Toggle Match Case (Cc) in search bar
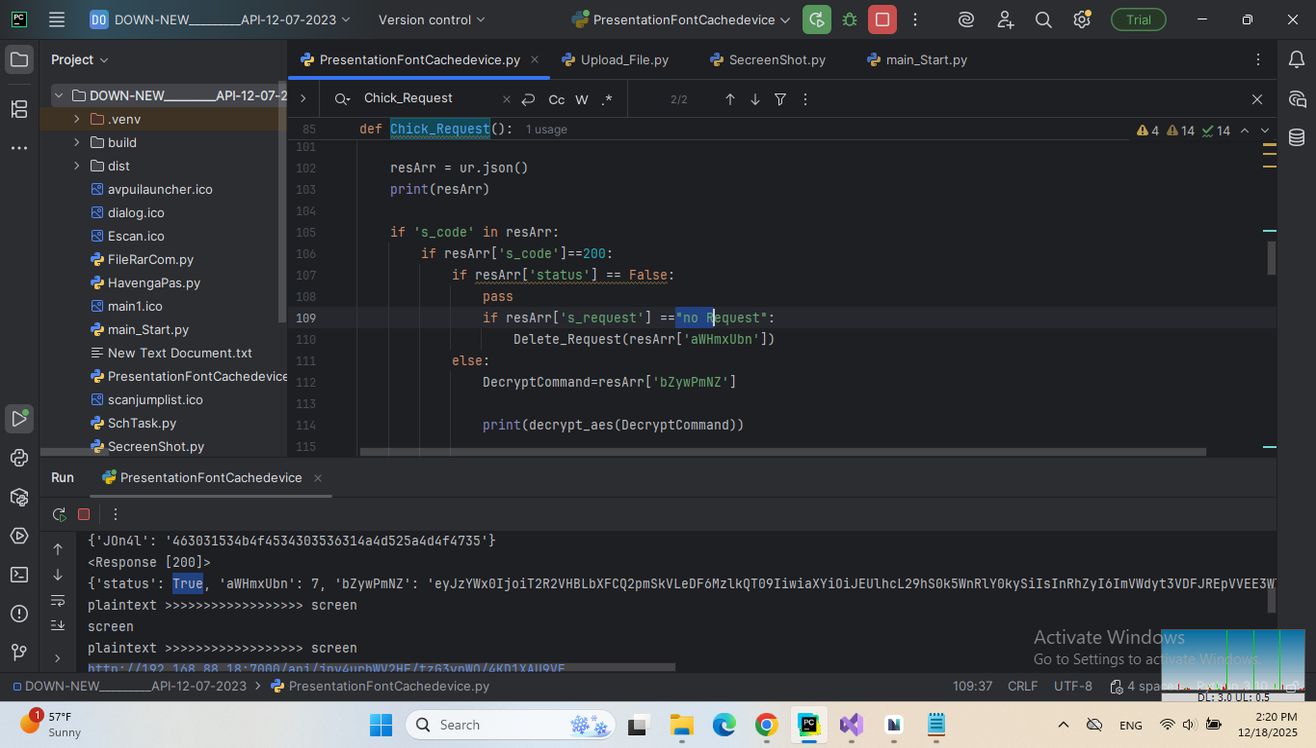The image size is (1316, 748). 556,100
